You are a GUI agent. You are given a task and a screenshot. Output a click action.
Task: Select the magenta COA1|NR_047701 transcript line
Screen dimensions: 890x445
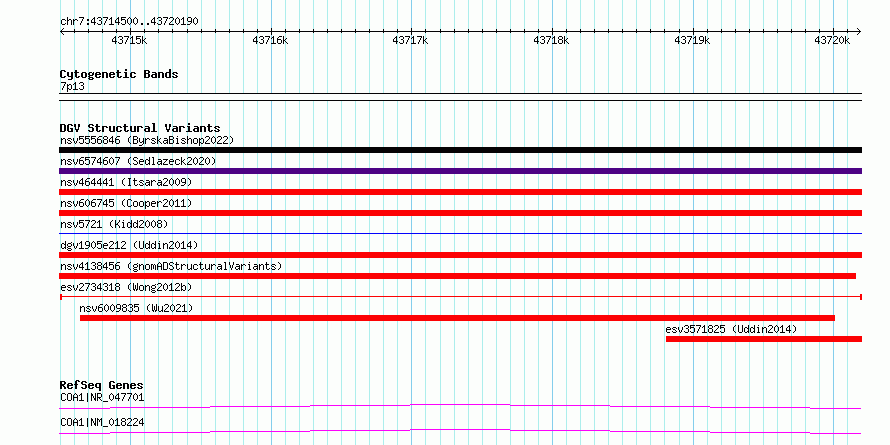(x=460, y=406)
